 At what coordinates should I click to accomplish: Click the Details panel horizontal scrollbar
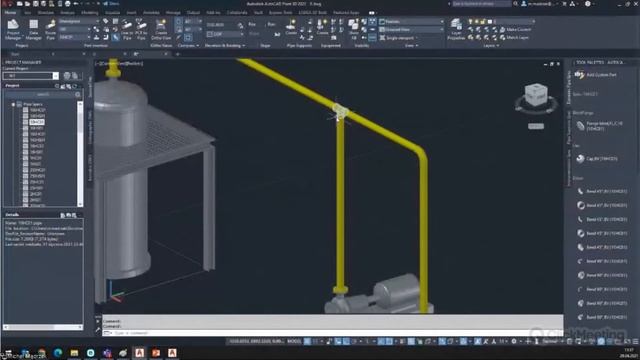pos(43,327)
